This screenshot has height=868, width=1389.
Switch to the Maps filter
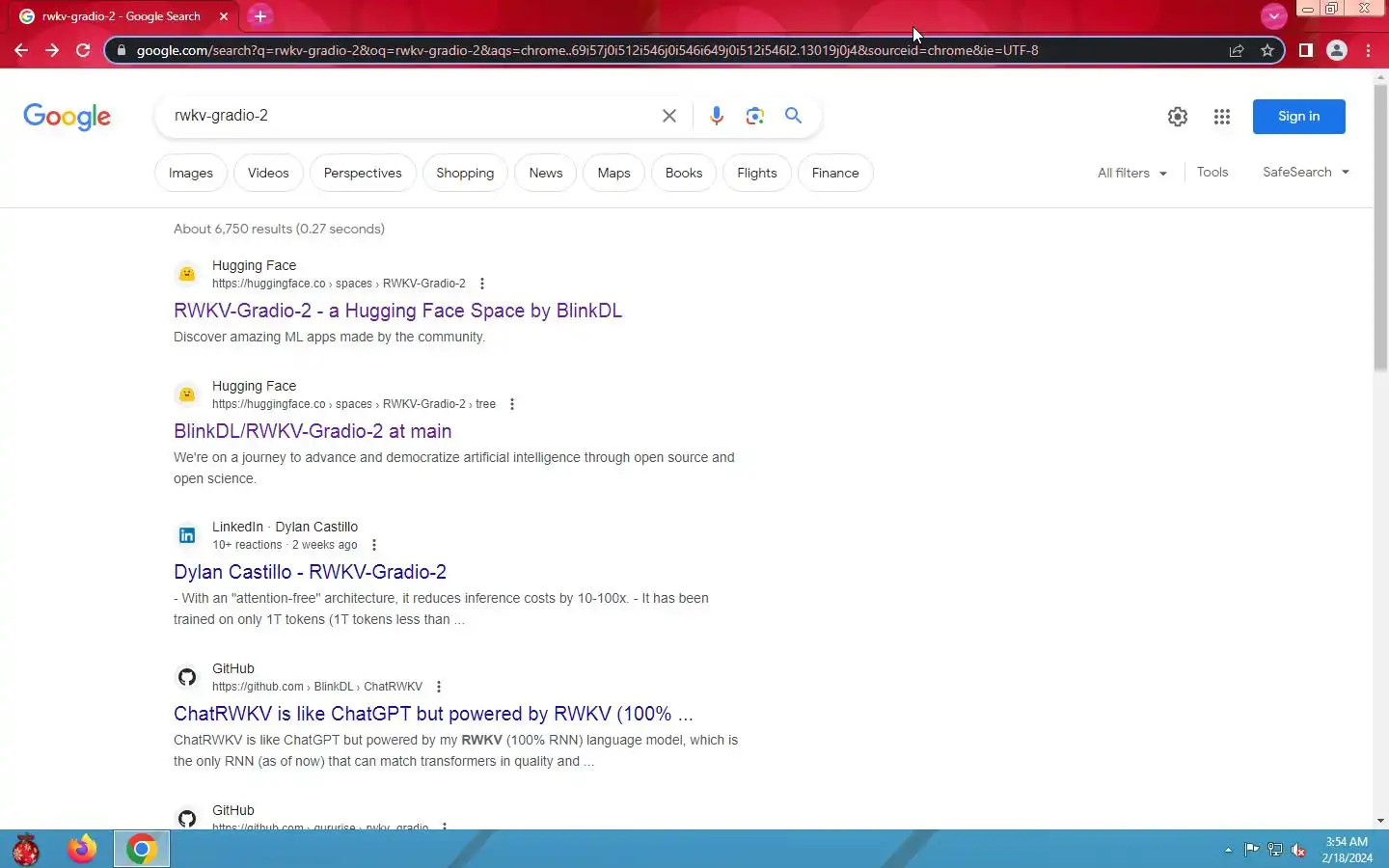point(613,173)
